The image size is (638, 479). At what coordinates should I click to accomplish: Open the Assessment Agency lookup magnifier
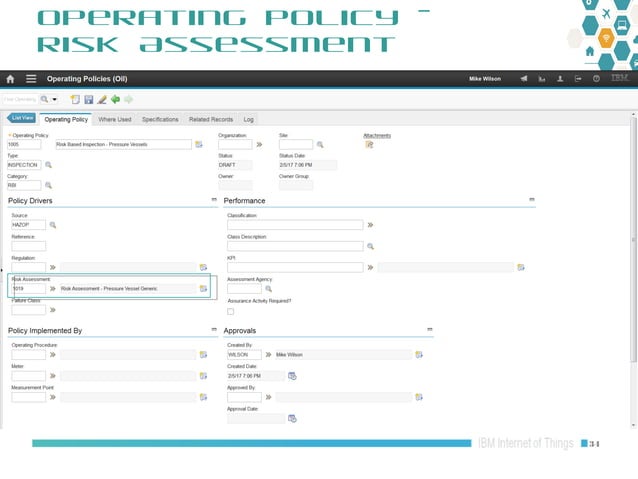[269, 289]
